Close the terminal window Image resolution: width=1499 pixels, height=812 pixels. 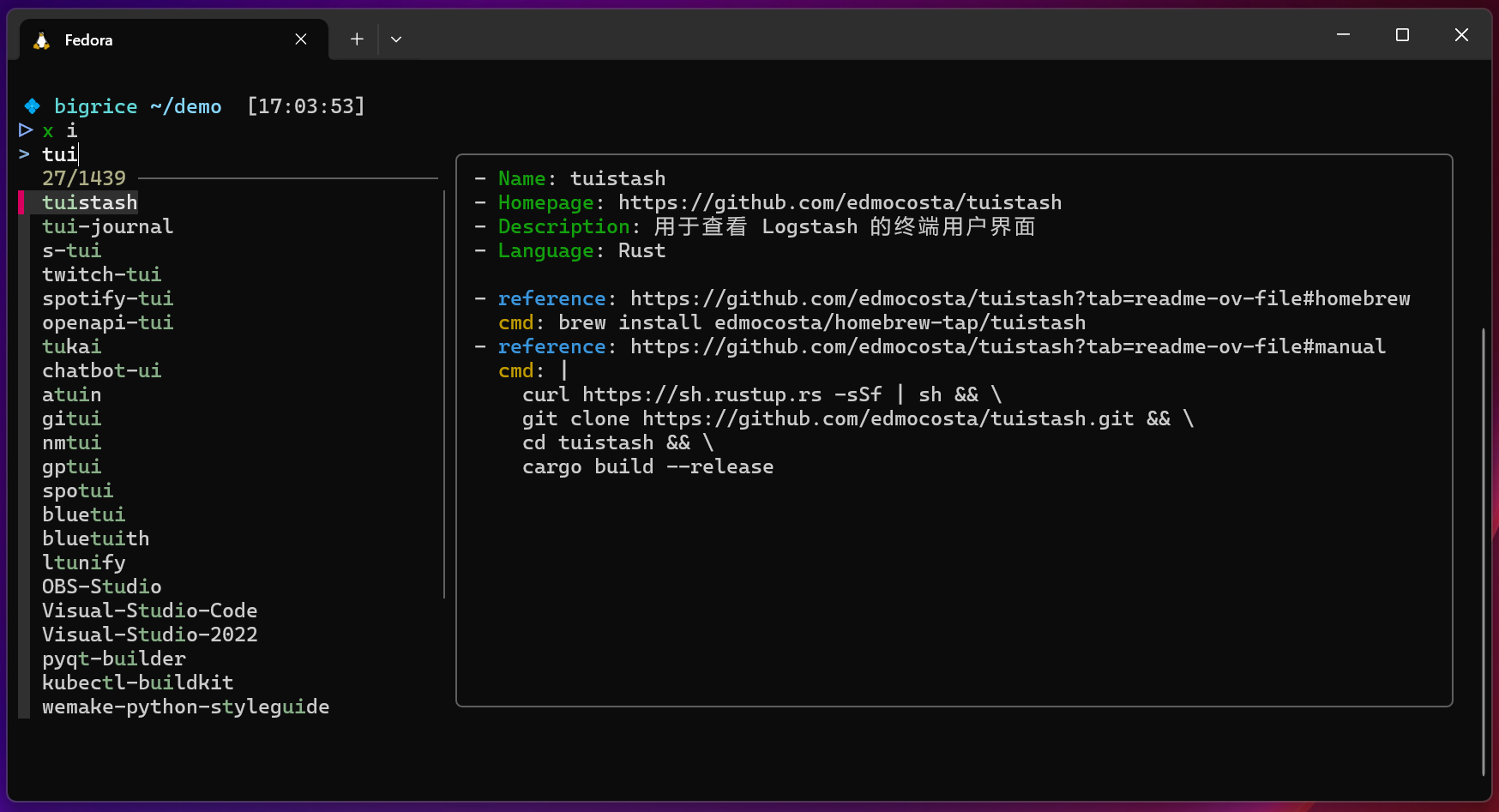pyautogui.click(x=1461, y=35)
